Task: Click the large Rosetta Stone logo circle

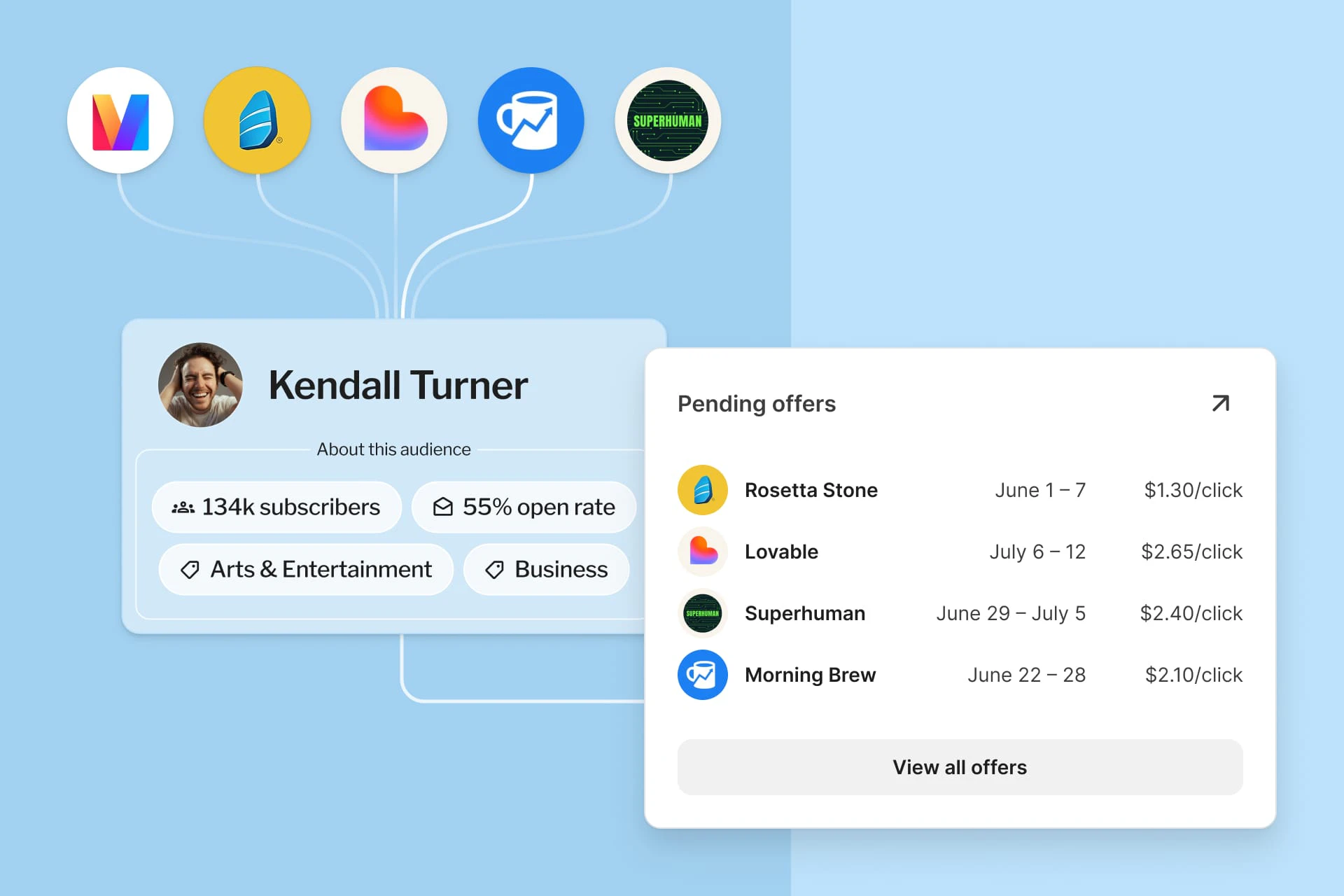Action: coord(257,120)
